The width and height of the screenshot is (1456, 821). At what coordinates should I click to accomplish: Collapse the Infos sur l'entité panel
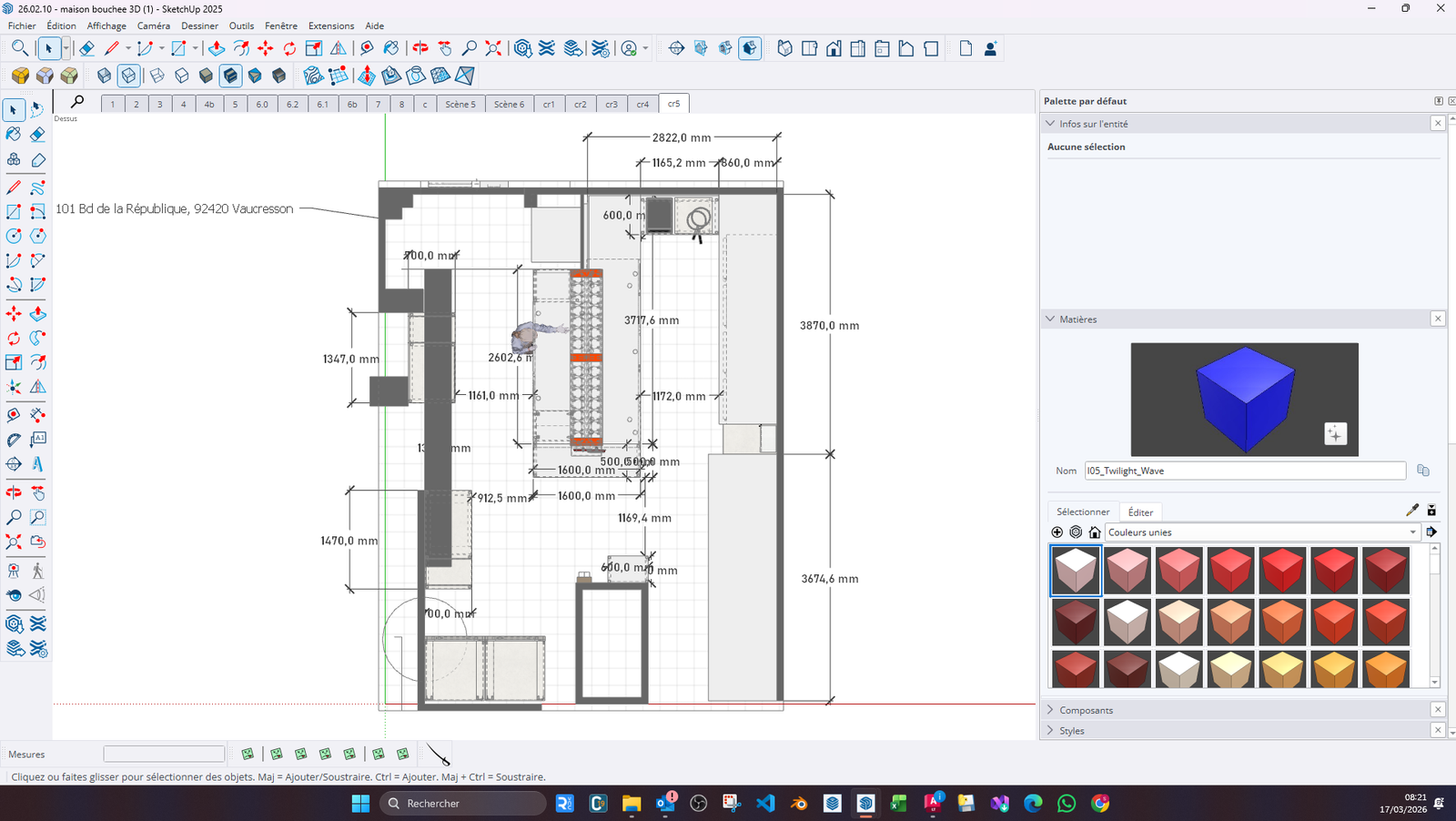(x=1051, y=124)
